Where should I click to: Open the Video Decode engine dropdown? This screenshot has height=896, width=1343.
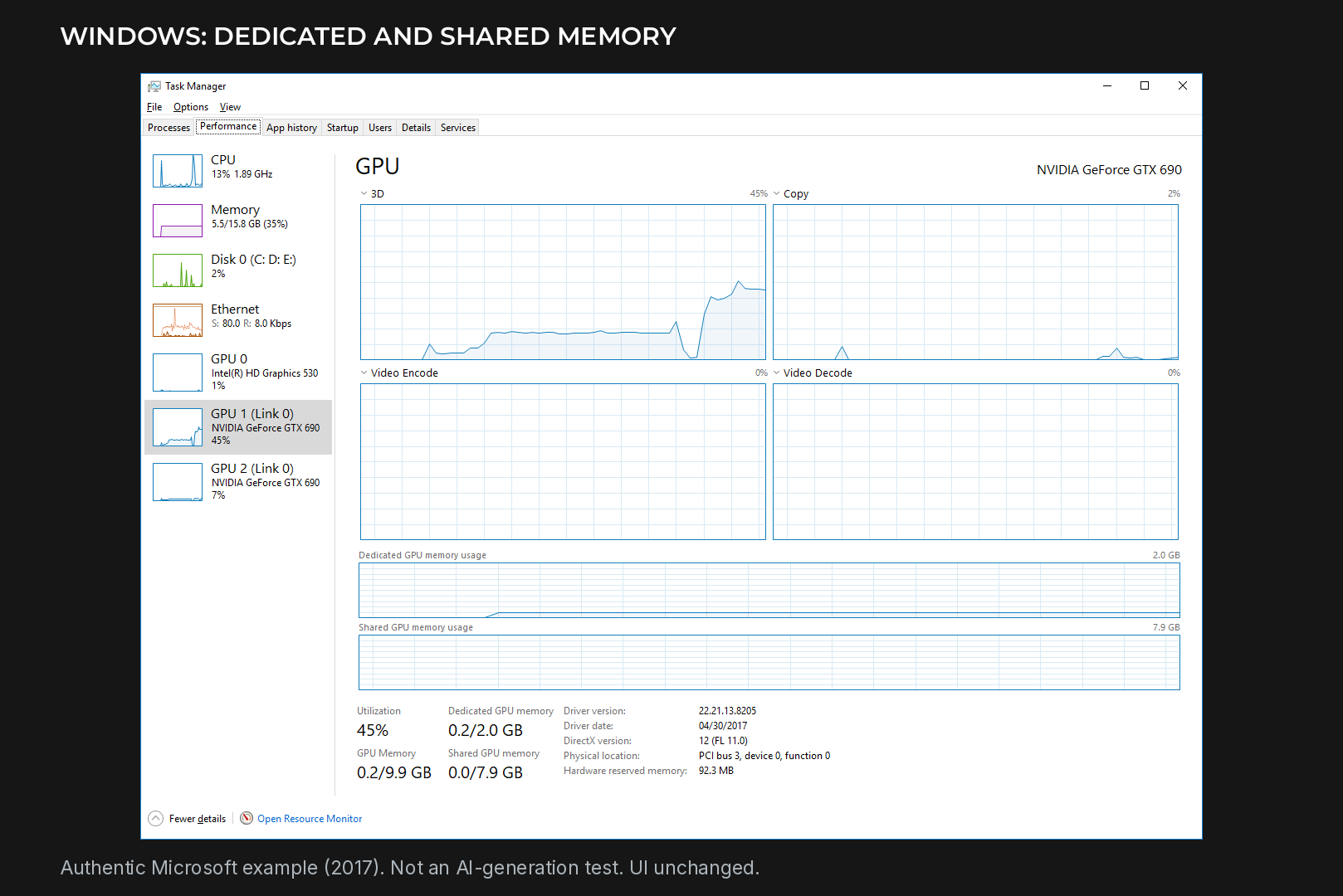pos(776,373)
